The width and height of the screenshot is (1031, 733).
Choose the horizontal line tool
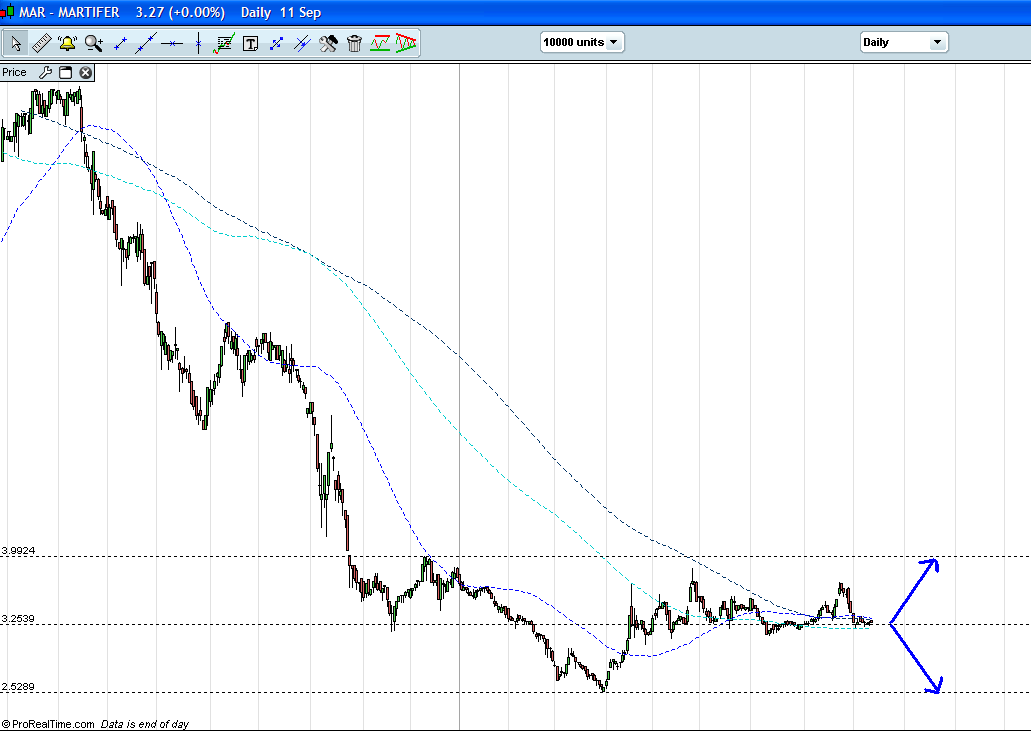pyautogui.click(x=172, y=43)
